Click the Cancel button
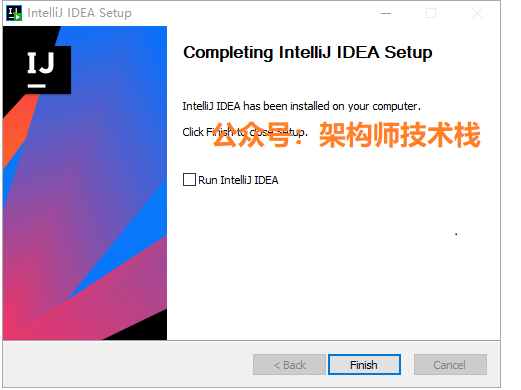Viewport: 521px width, 390px height. [x=450, y=364]
